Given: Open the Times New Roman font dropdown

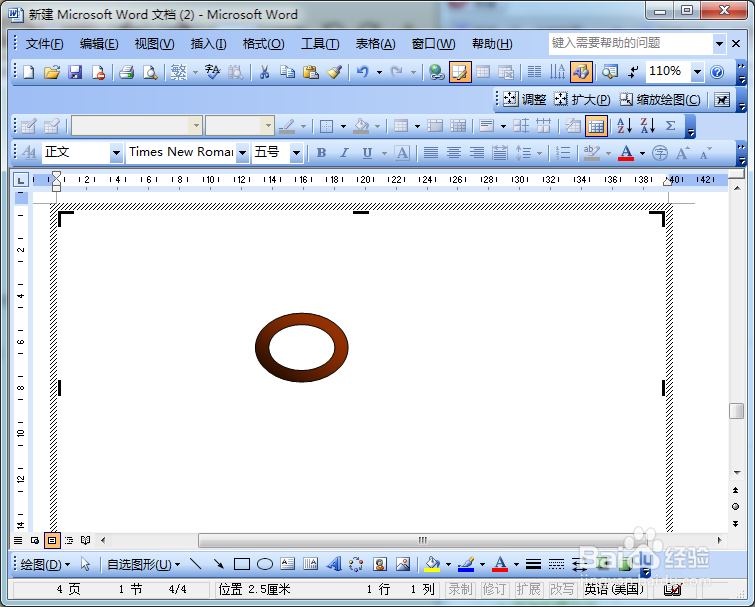Looking at the screenshot, I should (242, 153).
